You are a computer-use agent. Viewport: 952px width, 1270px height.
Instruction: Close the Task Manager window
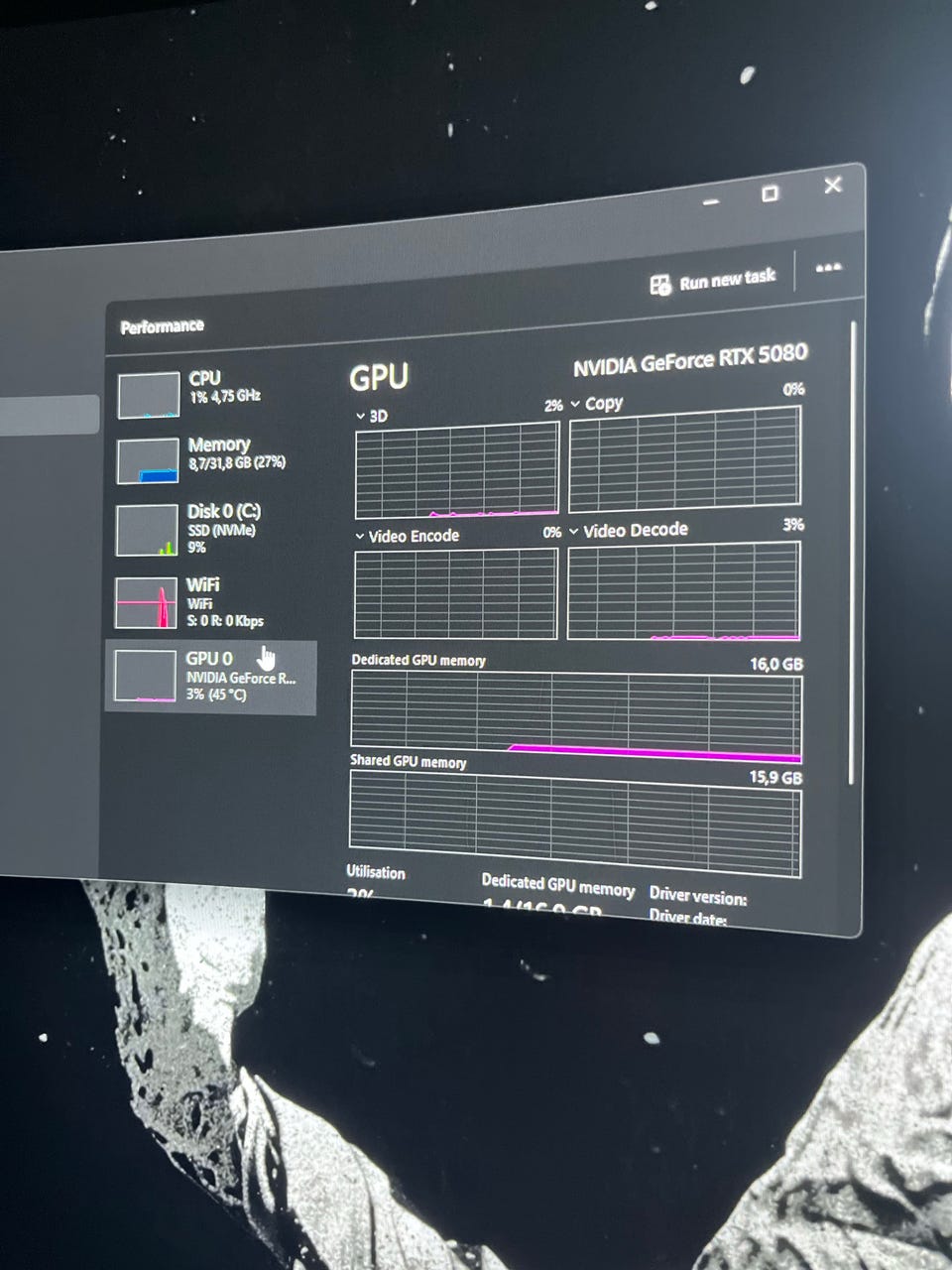[833, 185]
